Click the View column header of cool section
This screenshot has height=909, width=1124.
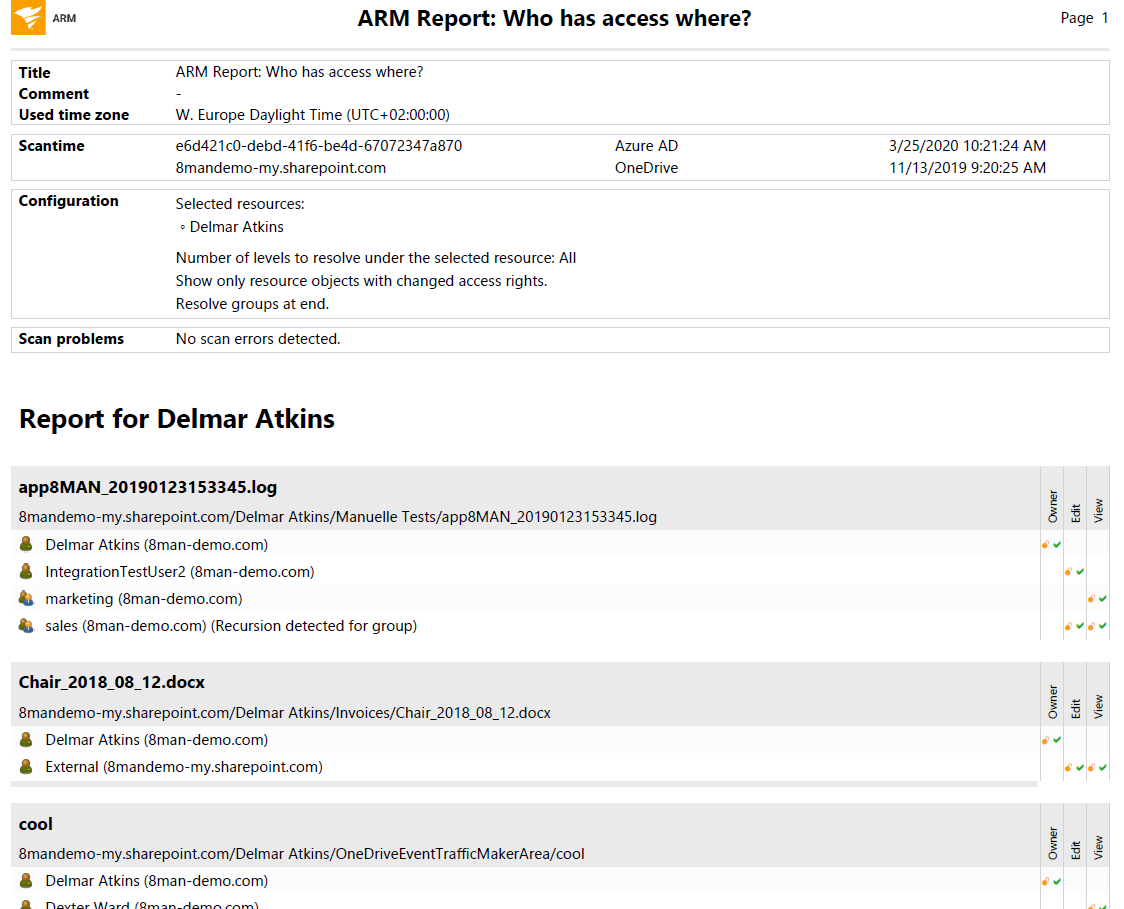(x=1098, y=847)
